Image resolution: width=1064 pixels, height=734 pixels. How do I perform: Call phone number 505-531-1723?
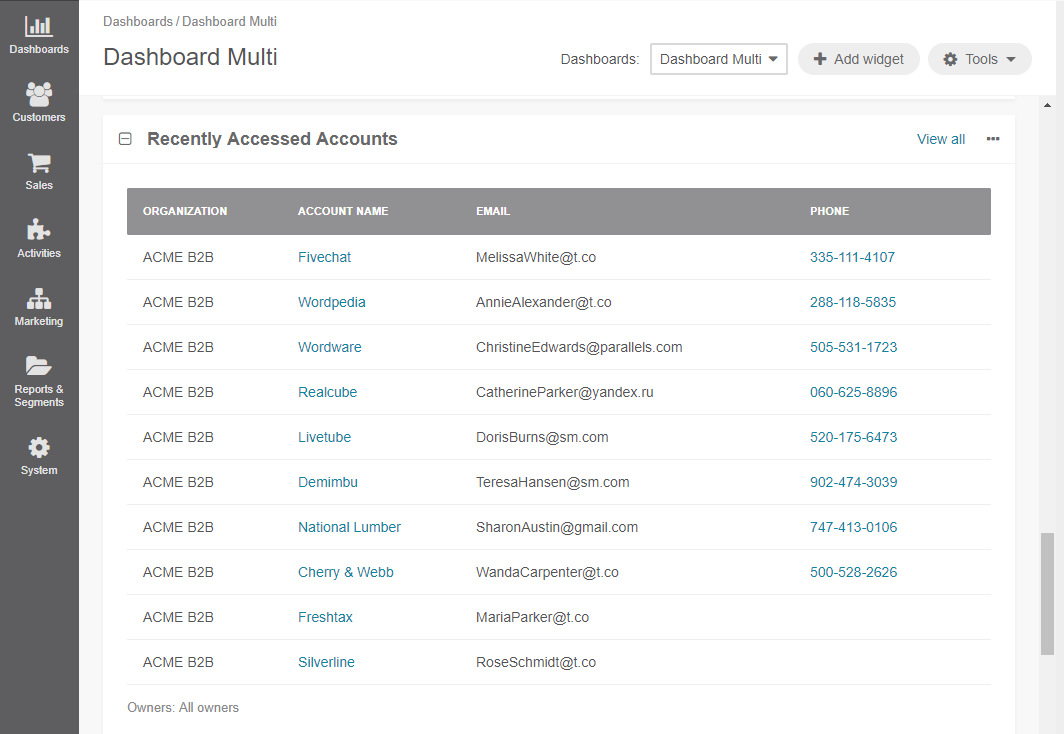click(853, 347)
